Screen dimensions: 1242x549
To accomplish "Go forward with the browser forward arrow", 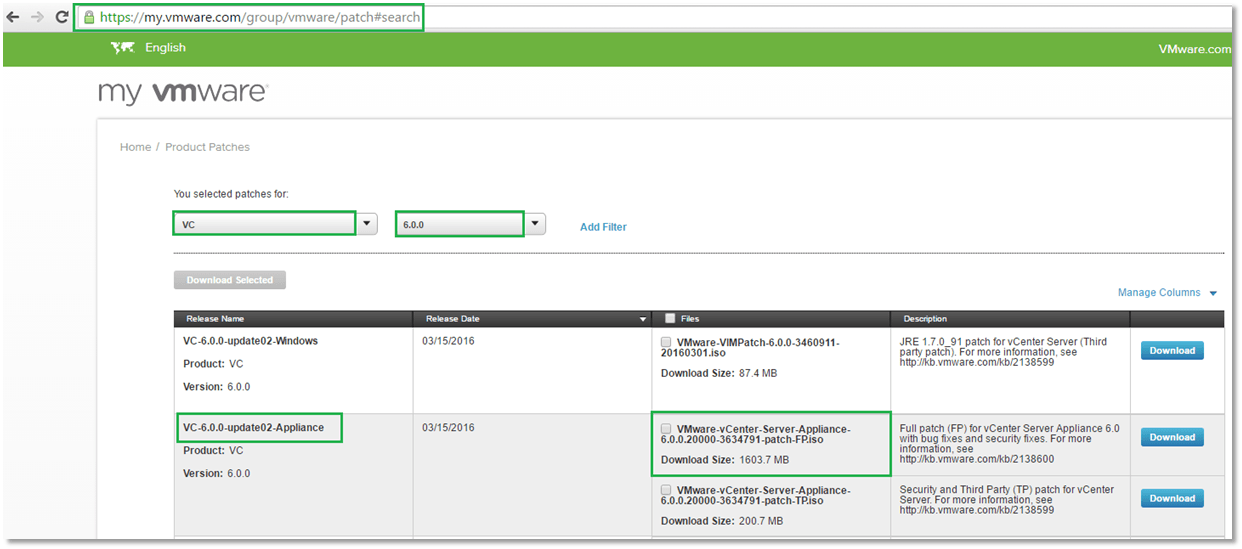I will 37,17.
